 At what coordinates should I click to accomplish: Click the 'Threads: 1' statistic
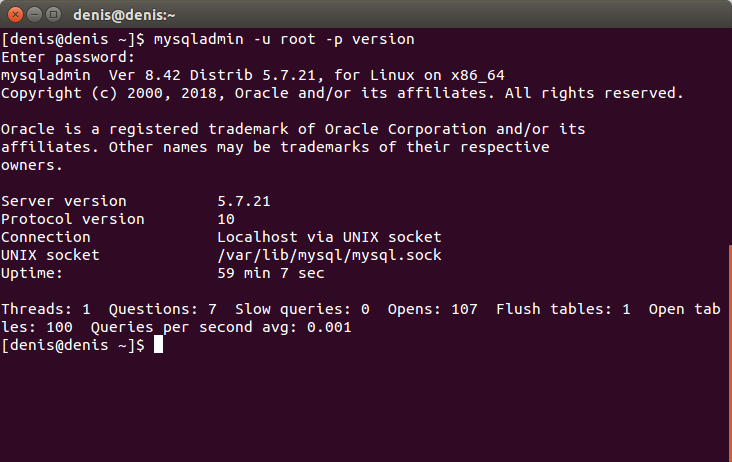(46, 309)
